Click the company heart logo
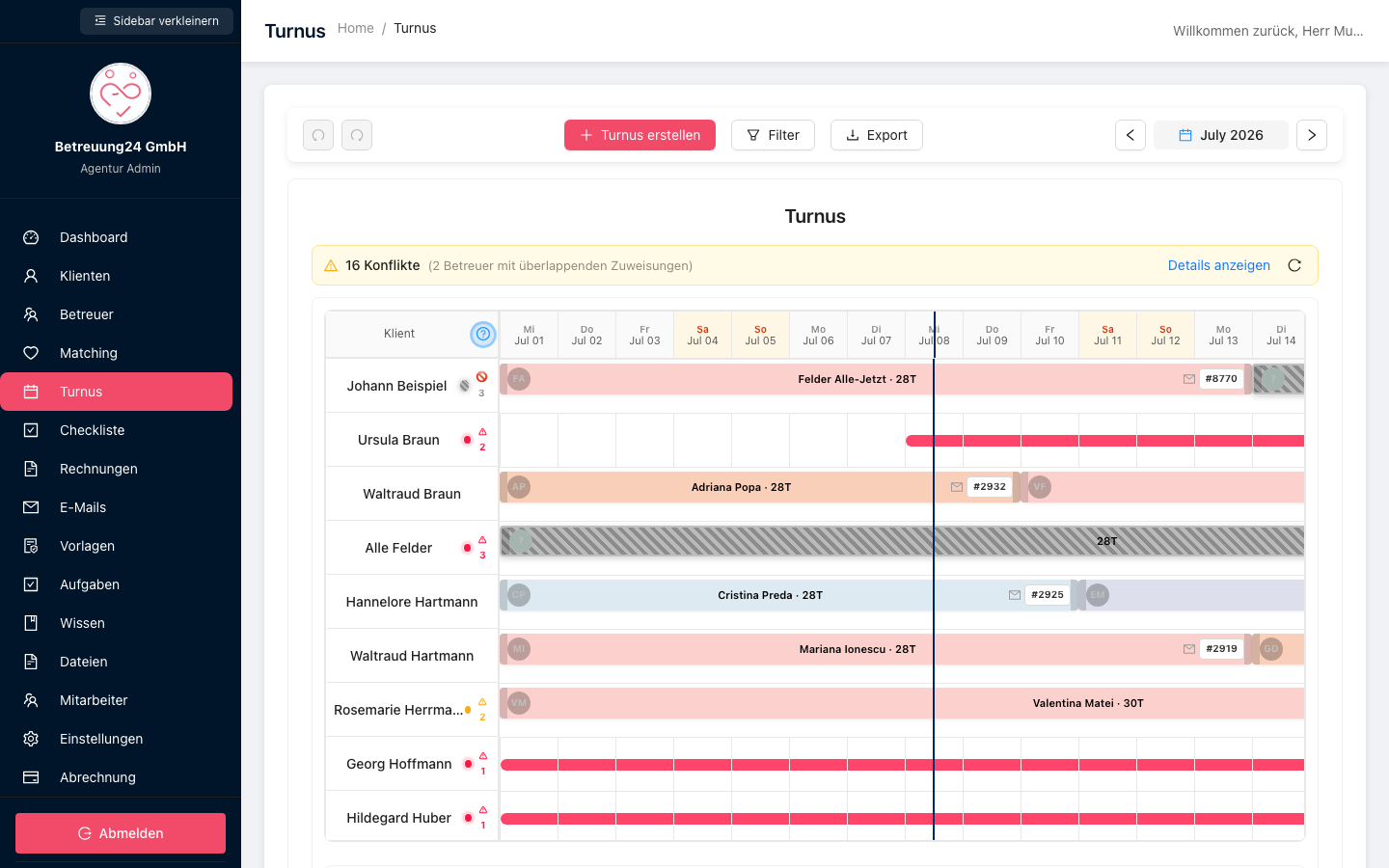The image size is (1389, 868). click(x=121, y=94)
